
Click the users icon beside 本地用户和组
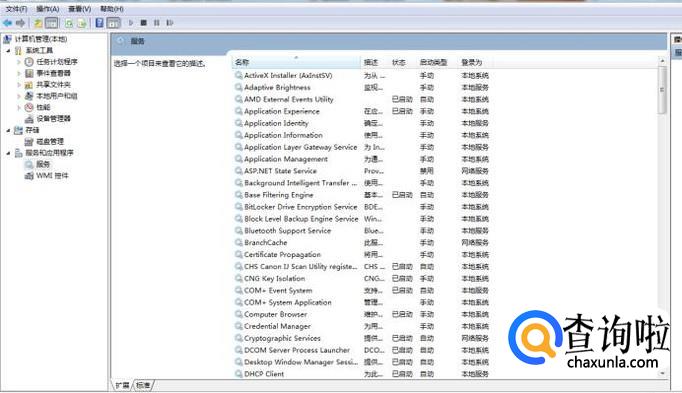(x=29, y=96)
